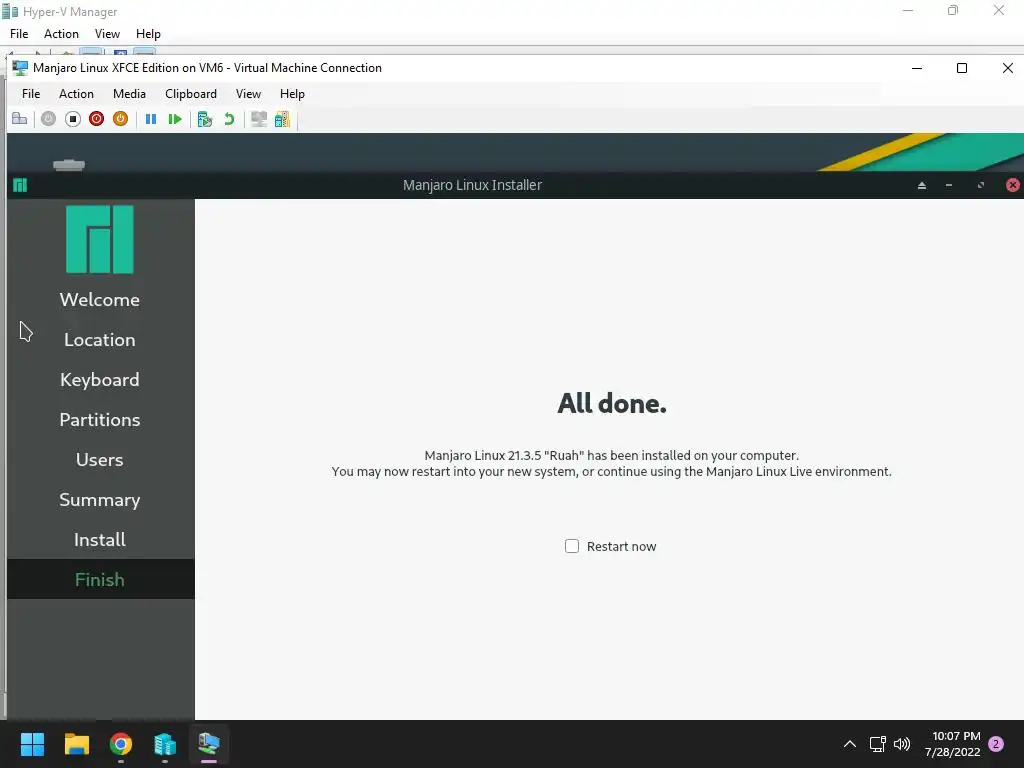1024x768 pixels.
Task: Open the Windows Start menu
Action: (x=32, y=744)
